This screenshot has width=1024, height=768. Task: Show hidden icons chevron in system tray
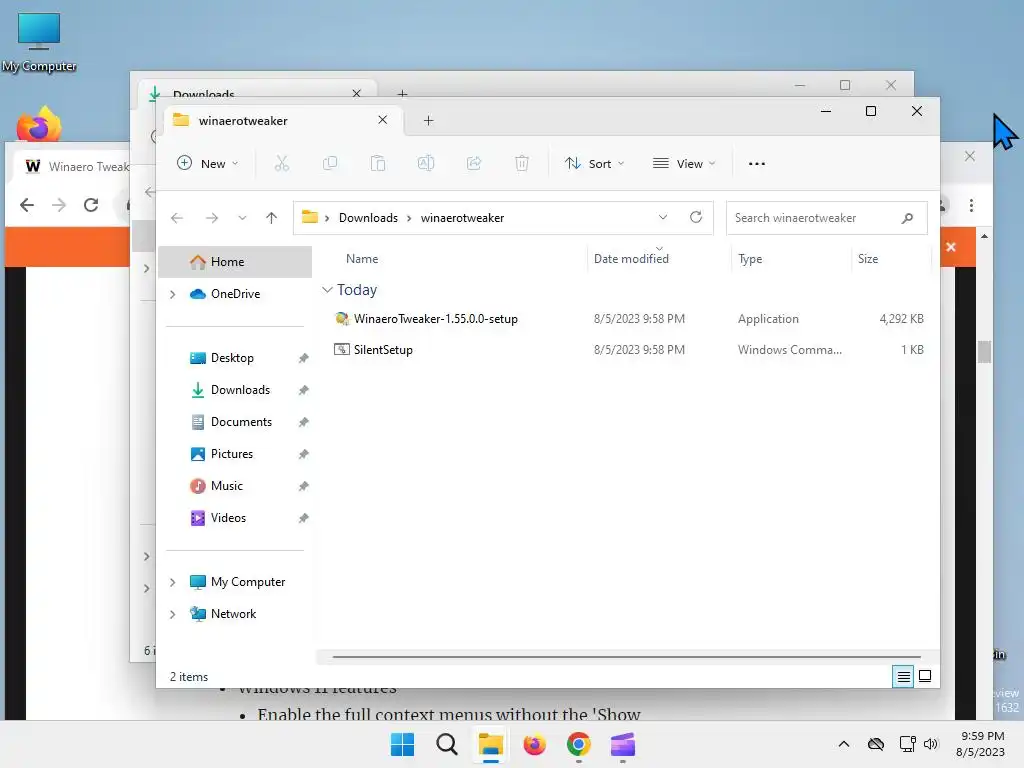tap(844, 744)
